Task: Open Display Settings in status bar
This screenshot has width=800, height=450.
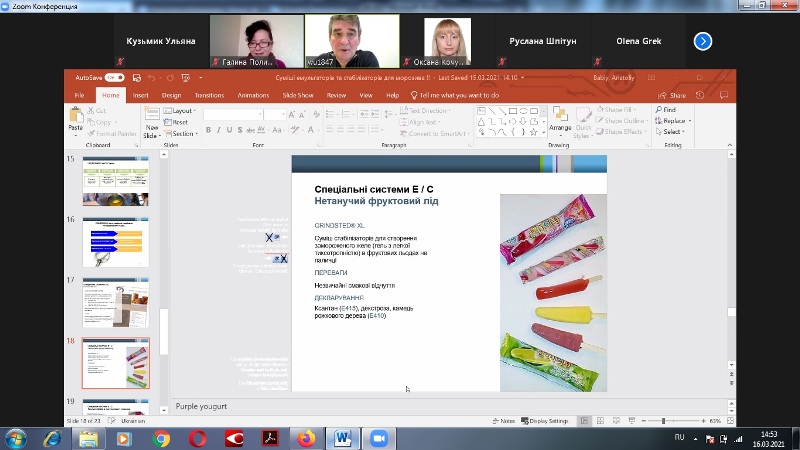Action: pos(544,421)
